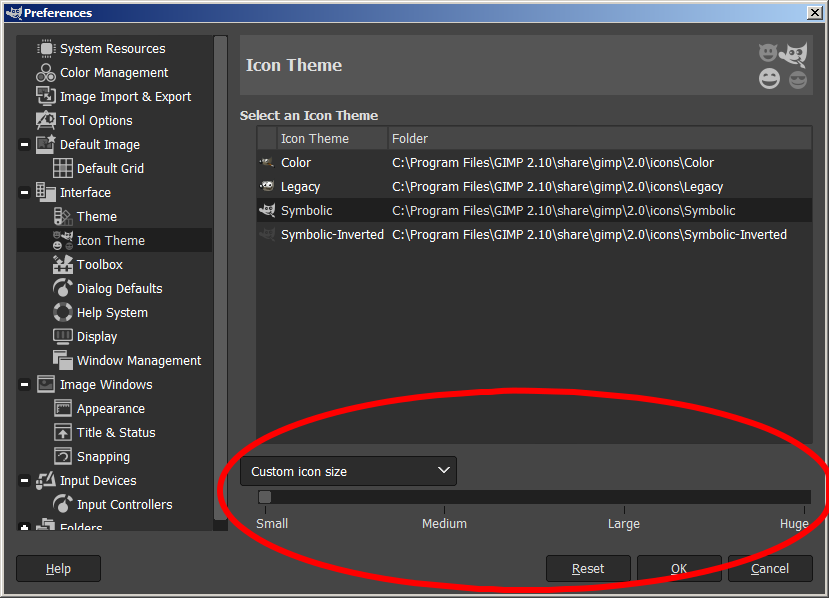Click the Tool Options icon
Screen dimensions: 829x598
click(x=45, y=121)
